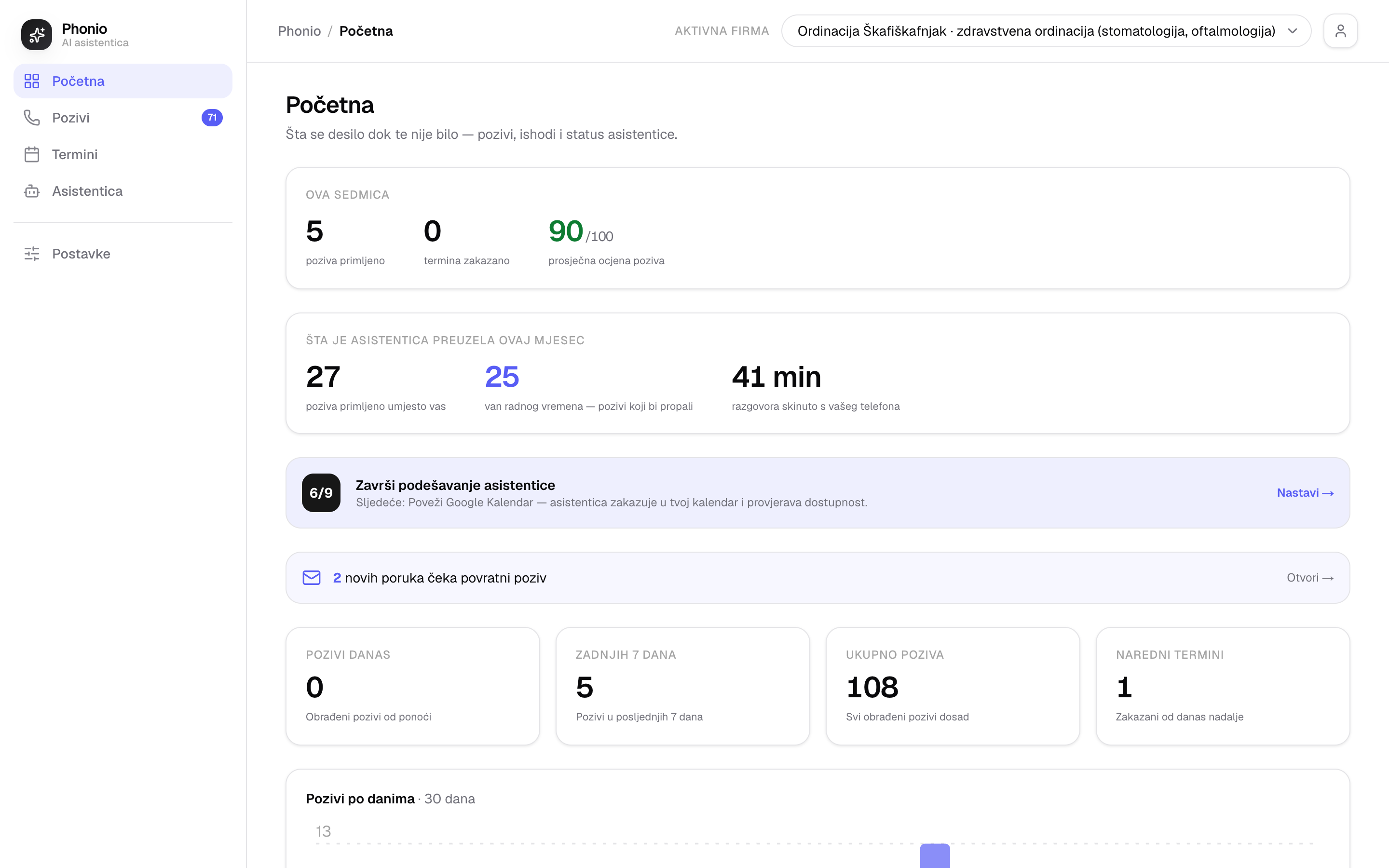Click the 25 van radnog vremena stat

[x=588, y=388]
